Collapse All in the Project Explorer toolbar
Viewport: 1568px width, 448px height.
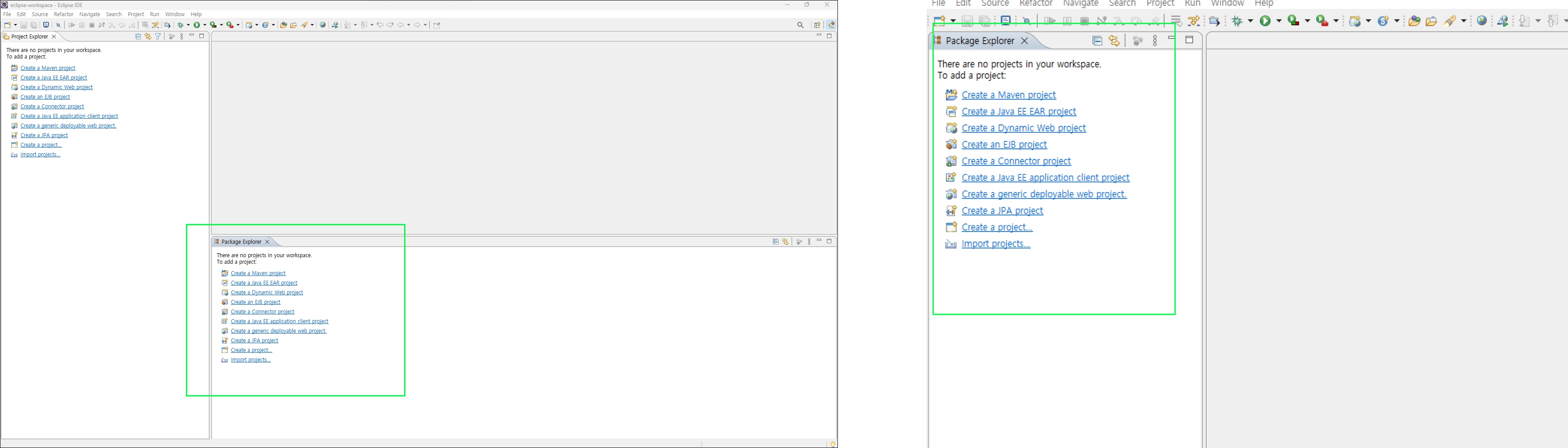pyautogui.click(x=138, y=37)
